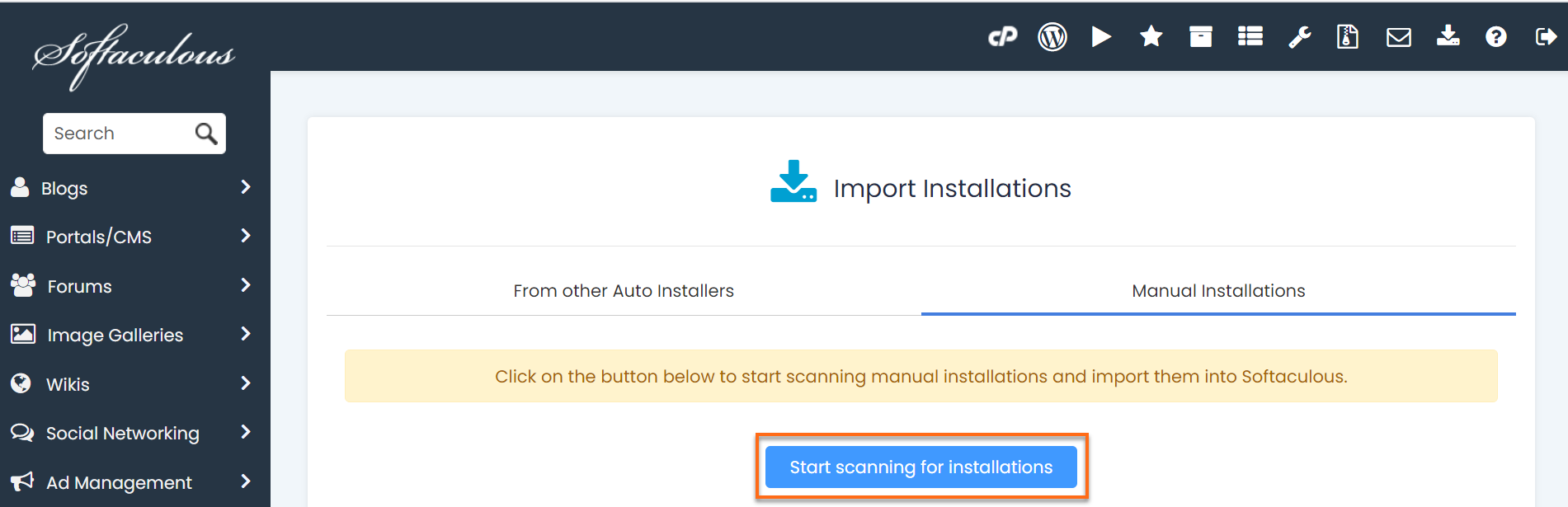The height and width of the screenshot is (507, 1568).
Task: Open the installations archive box icon
Action: (1200, 37)
